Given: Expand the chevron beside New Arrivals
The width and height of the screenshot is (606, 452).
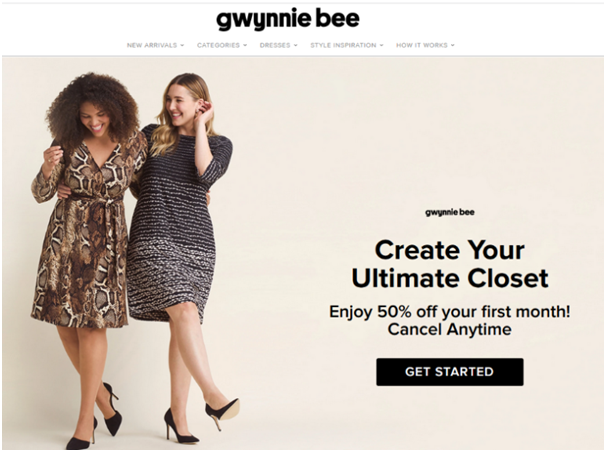Looking at the screenshot, I should tap(182, 45).
